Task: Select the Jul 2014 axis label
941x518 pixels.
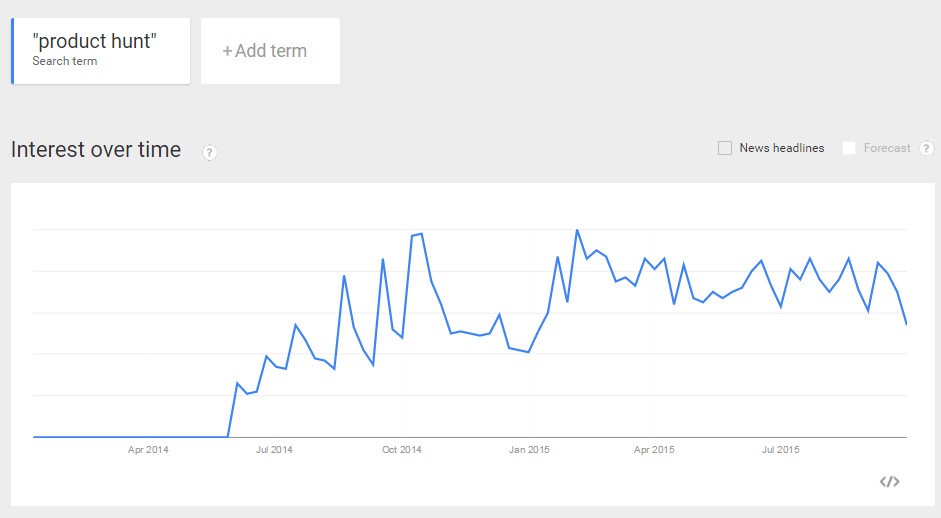Action: (x=274, y=450)
